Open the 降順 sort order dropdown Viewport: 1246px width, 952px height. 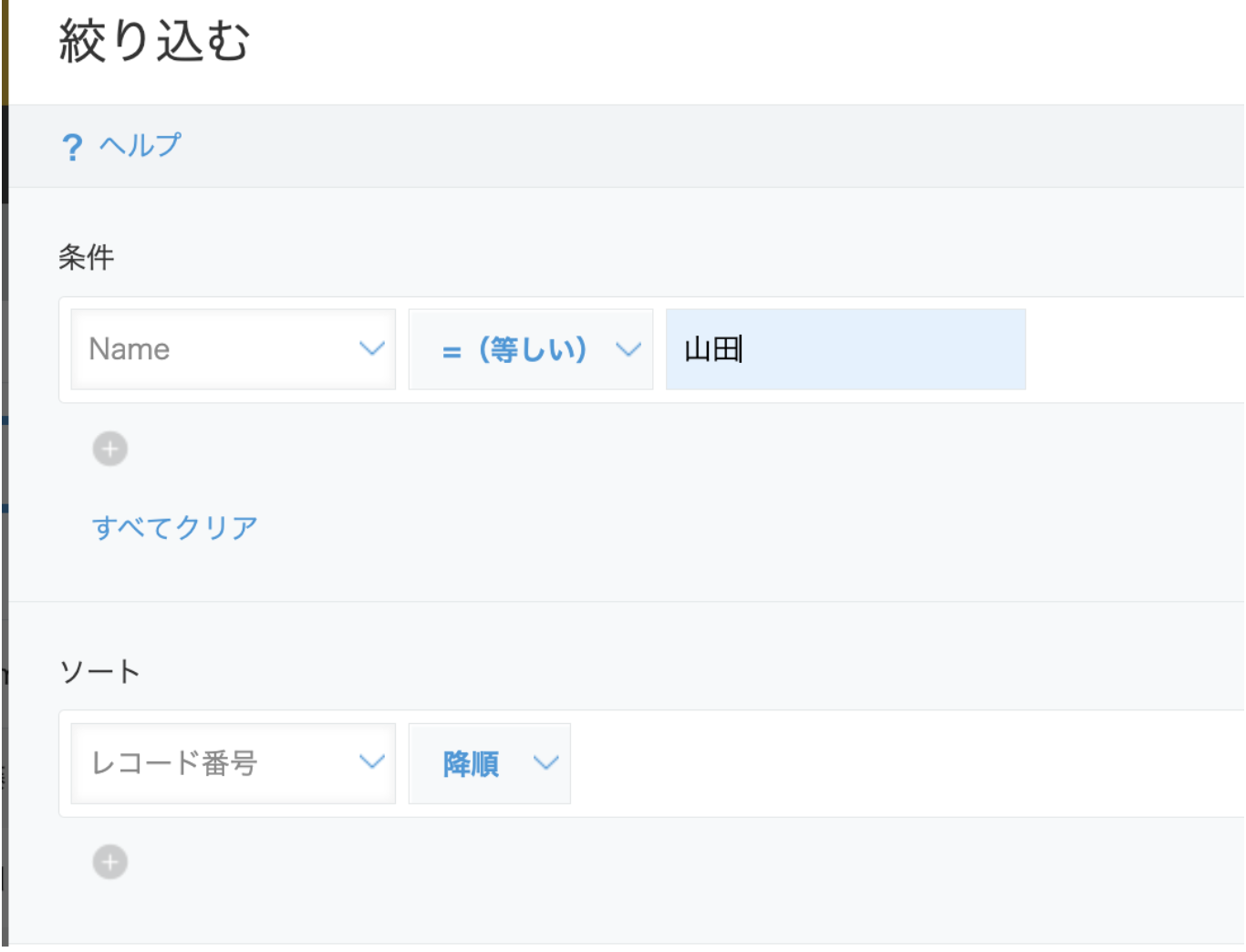coord(490,764)
